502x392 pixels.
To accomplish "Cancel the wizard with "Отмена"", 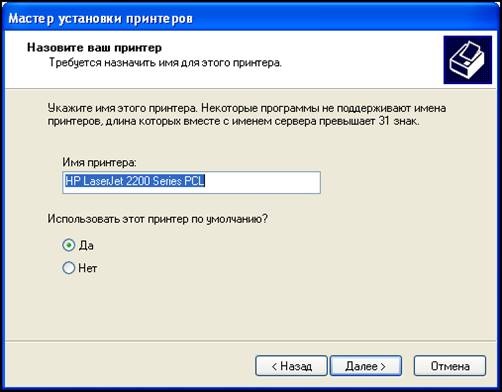I will (450, 366).
